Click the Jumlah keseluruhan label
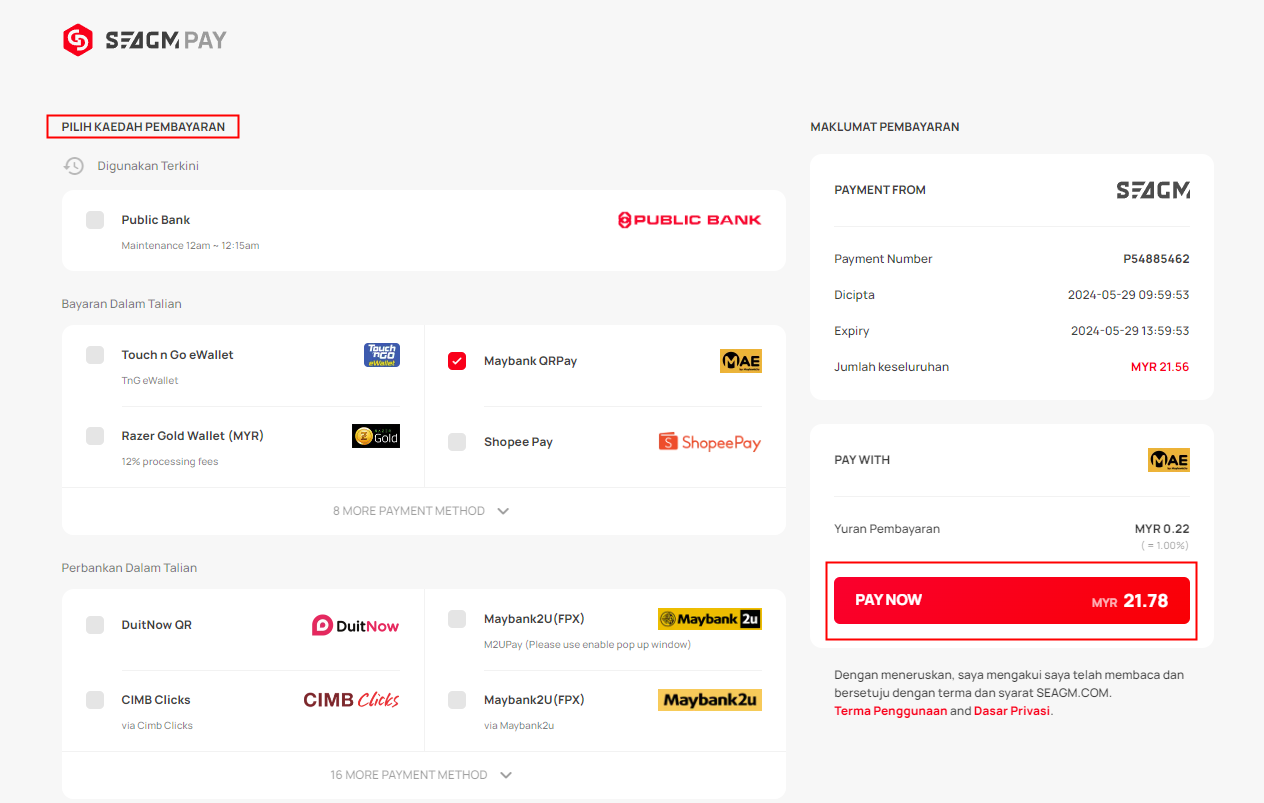The height and width of the screenshot is (803, 1264). point(892,367)
